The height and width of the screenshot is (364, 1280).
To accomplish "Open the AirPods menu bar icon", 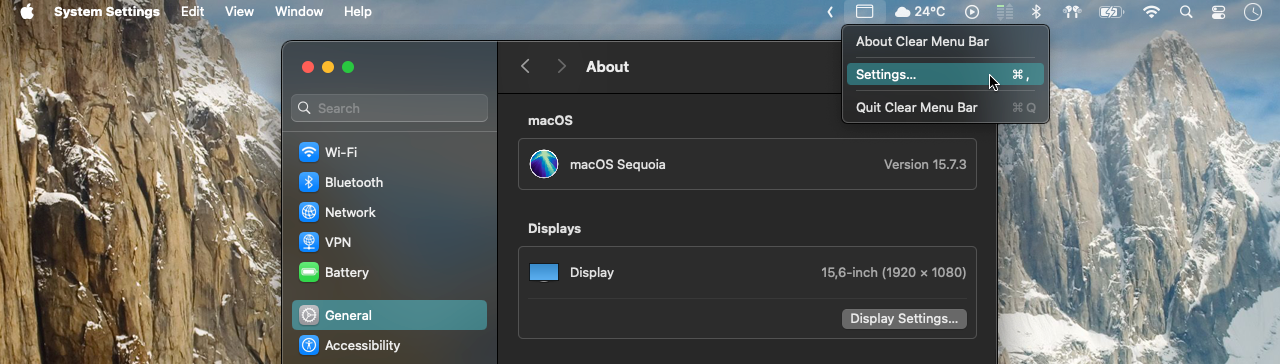I will click(x=1073, y=12).
